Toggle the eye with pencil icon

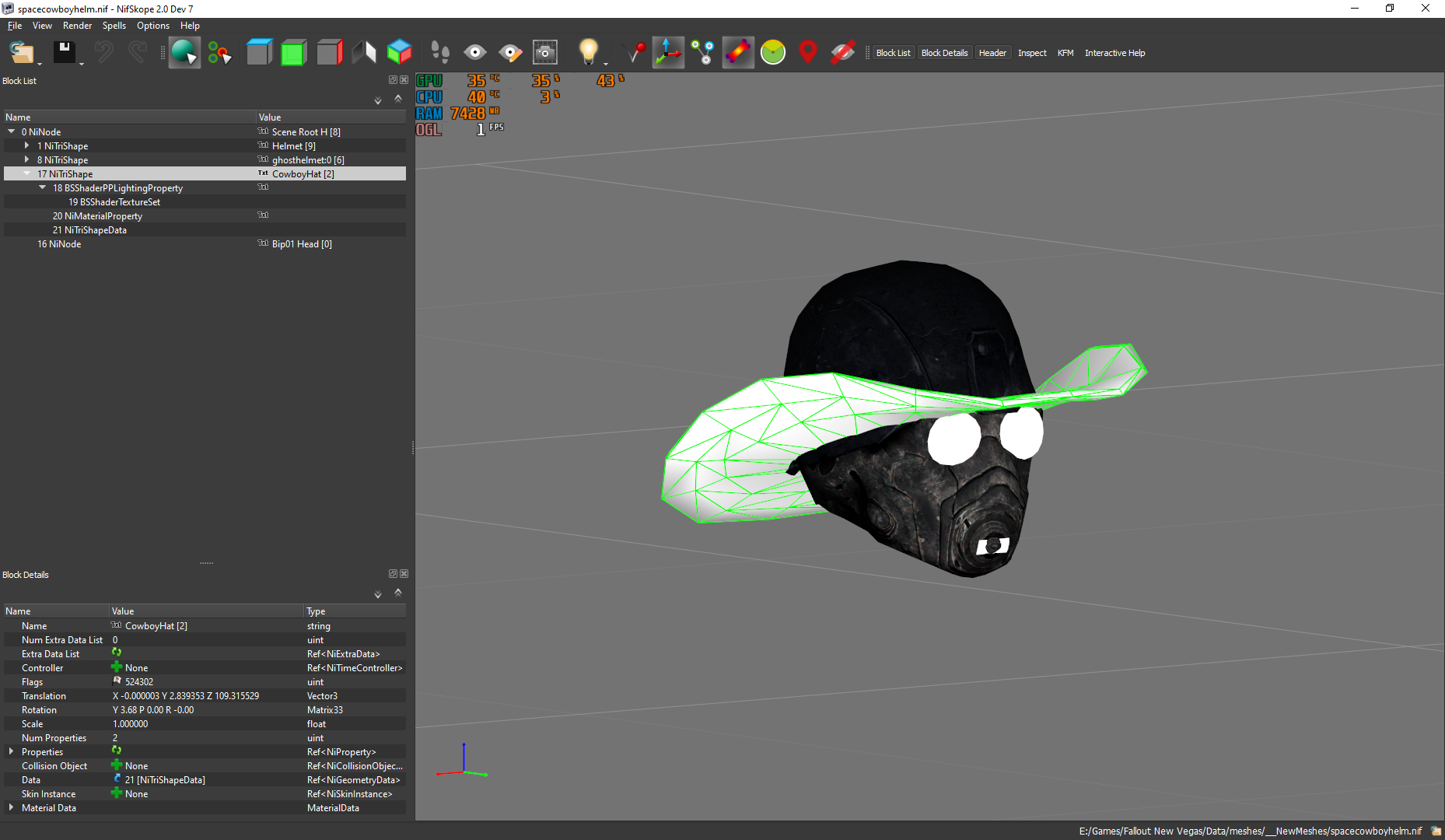point(510,53)
